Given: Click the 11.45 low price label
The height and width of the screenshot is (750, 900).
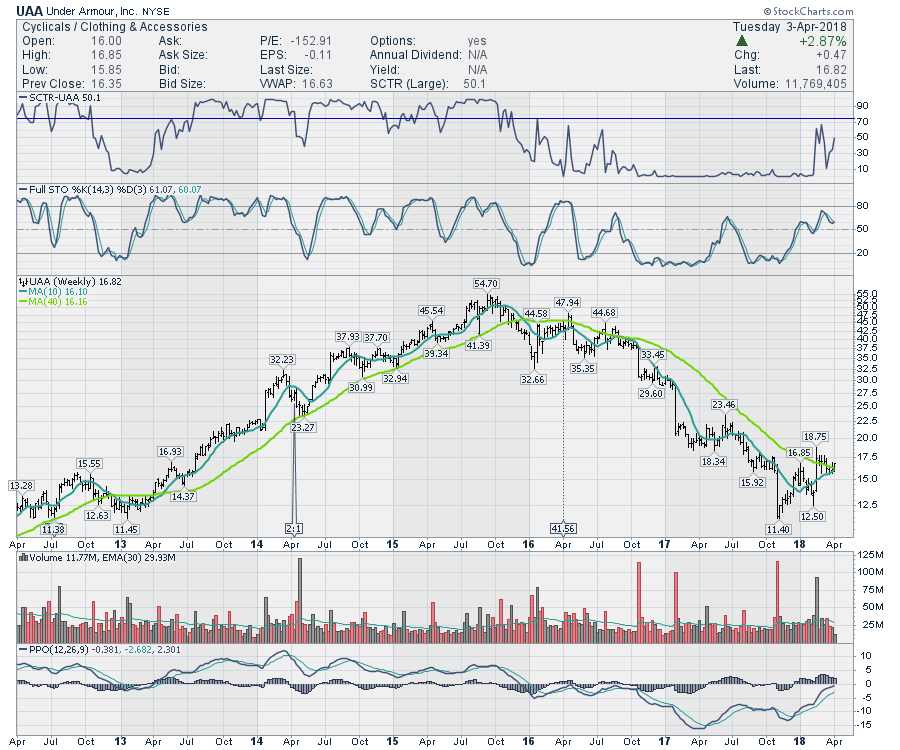Looking at the screenshot, I should click(x=126, y=529).
